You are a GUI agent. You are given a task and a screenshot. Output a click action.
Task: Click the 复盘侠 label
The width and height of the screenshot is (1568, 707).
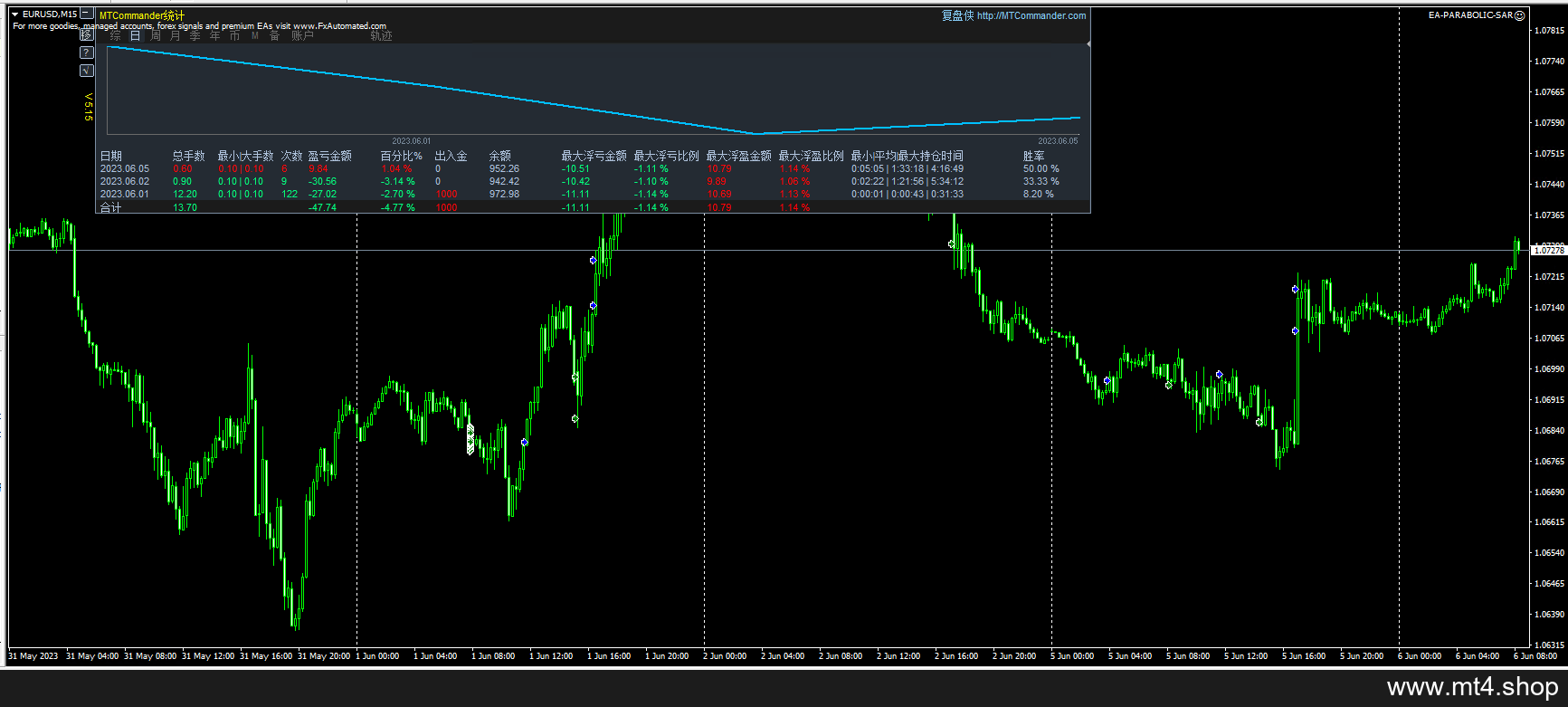point(957,15)
